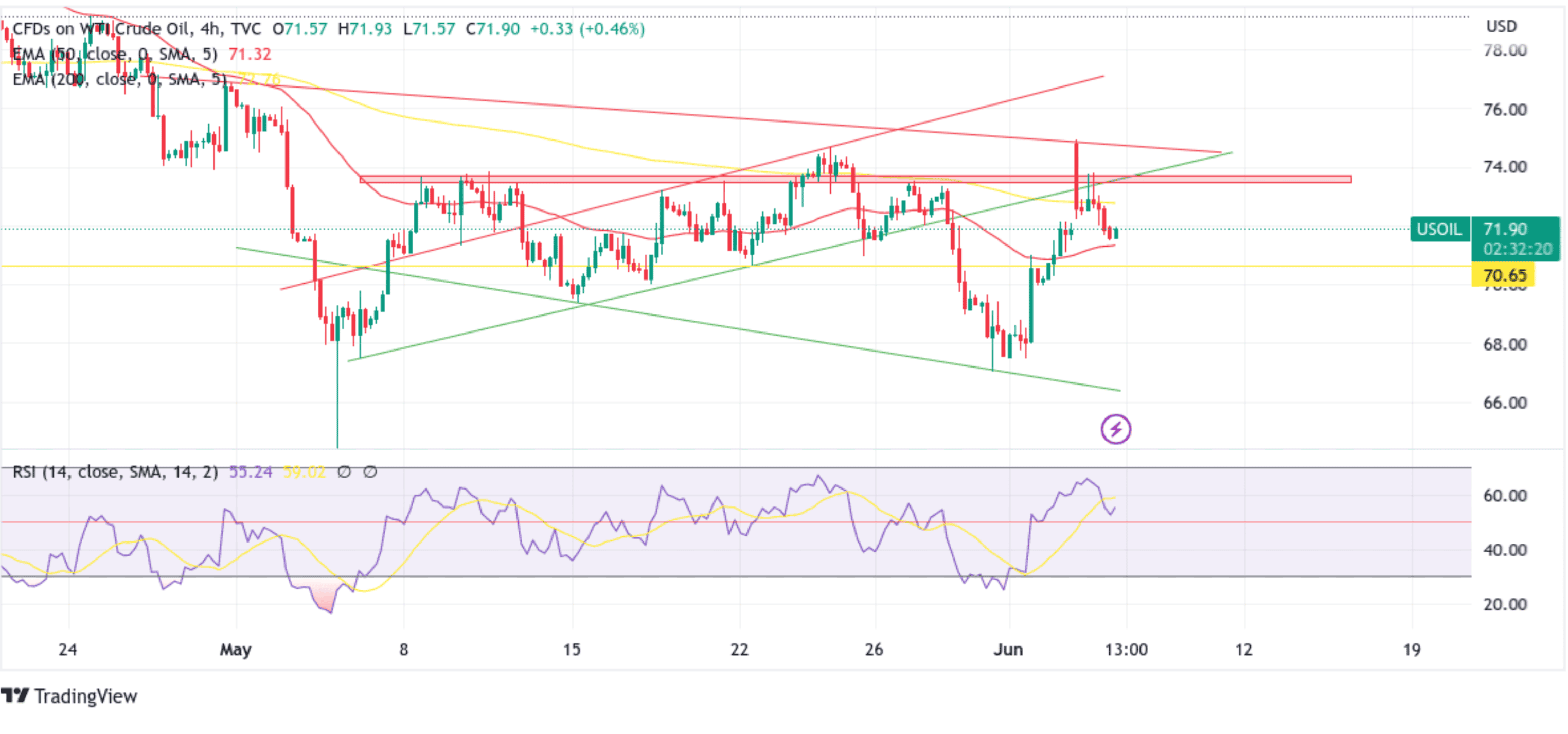
Task: Click the 13:00 time axis label
Action: 1126,650
